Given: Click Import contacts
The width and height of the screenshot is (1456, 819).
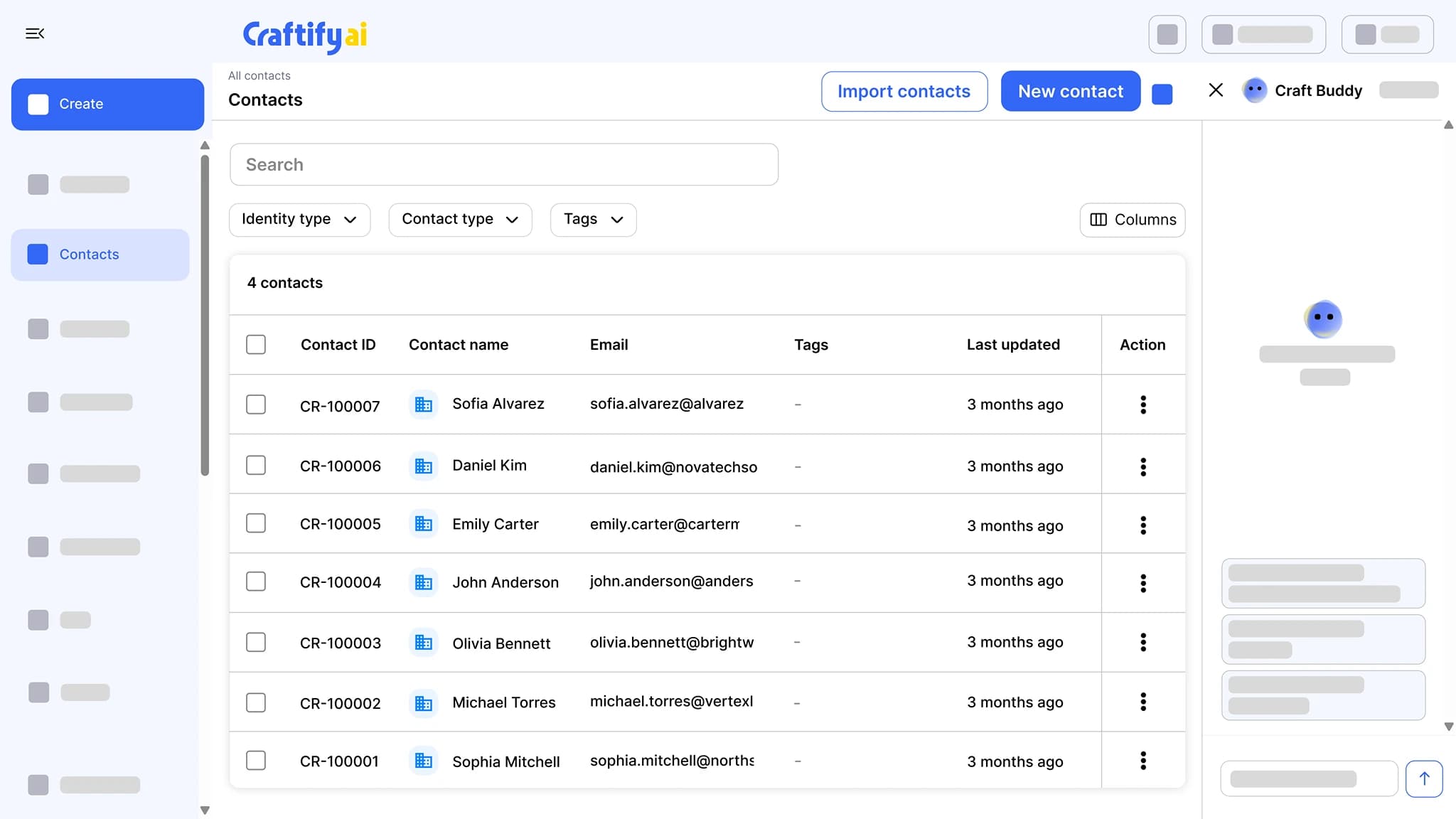Looking at the screenshot, I should pyautogui.click(x=904, y=91).
